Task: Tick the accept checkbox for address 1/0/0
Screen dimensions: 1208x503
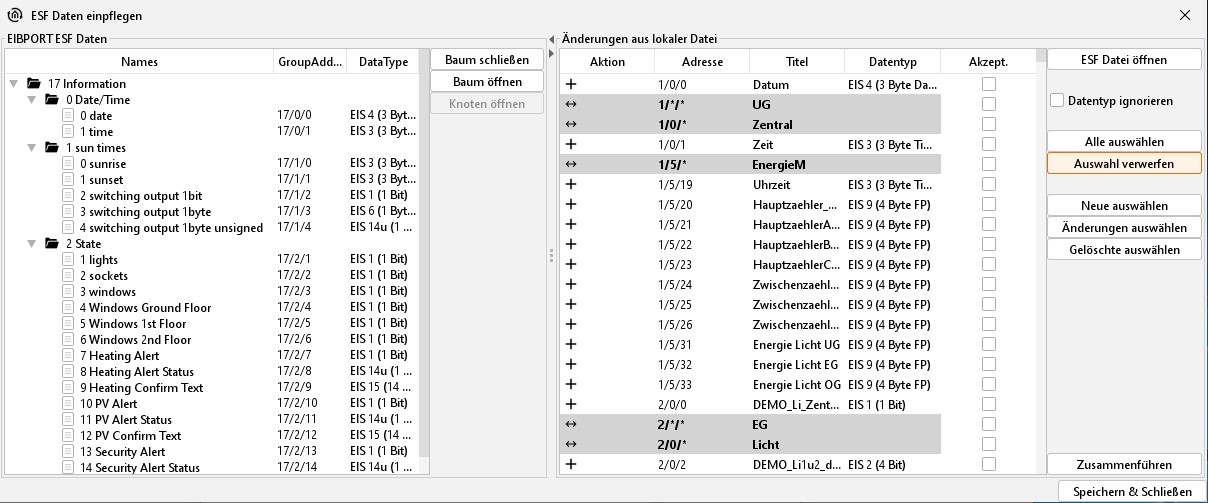Action: tap(989, 85)
